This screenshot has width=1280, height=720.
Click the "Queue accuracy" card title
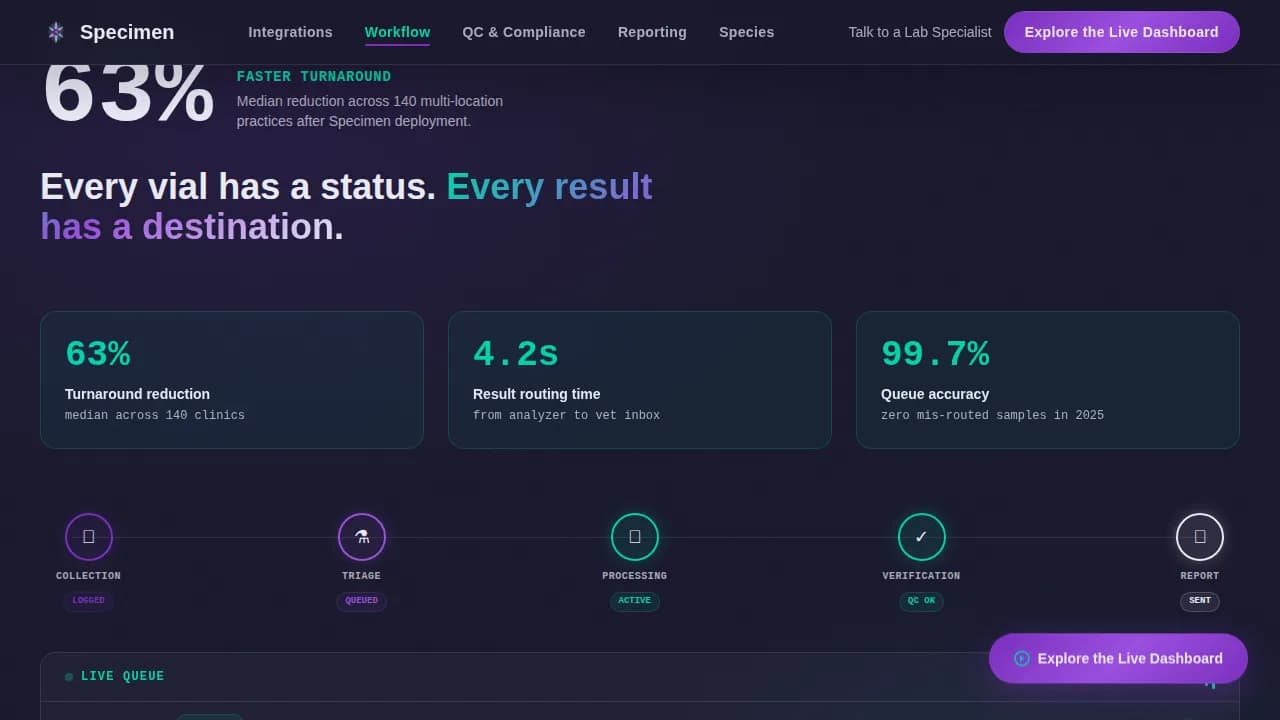[935, 394]
